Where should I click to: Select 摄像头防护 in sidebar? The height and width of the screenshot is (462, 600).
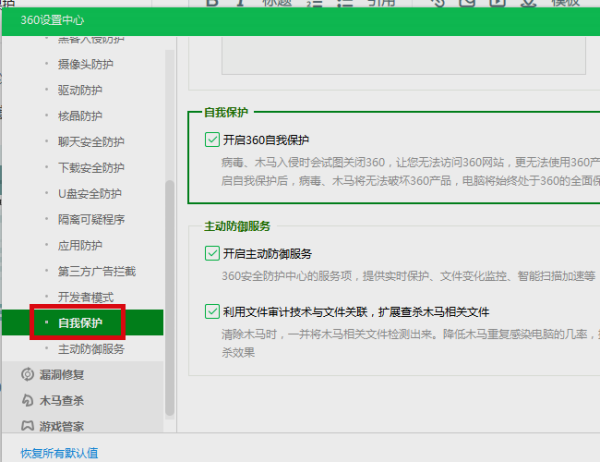point(85,64)
